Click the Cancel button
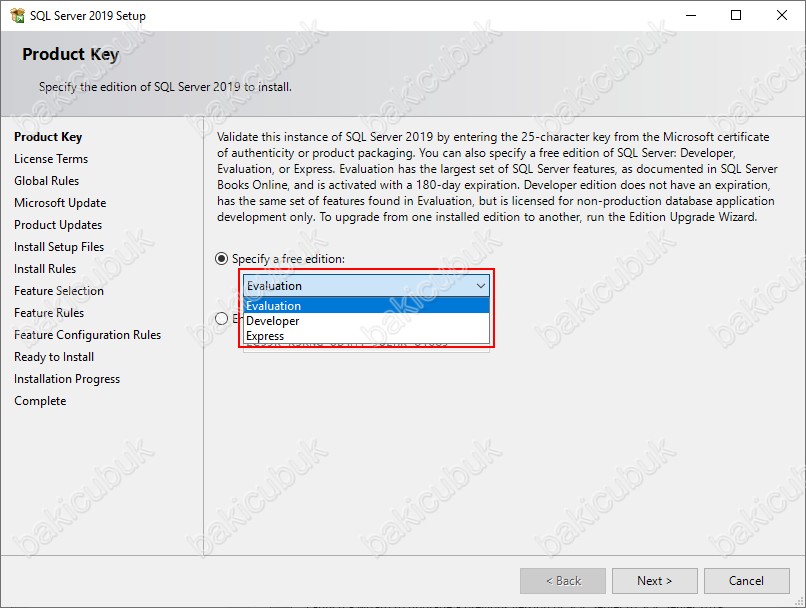Screen dimensions: 806x608 pyautogui.click(x=746, y=581)
